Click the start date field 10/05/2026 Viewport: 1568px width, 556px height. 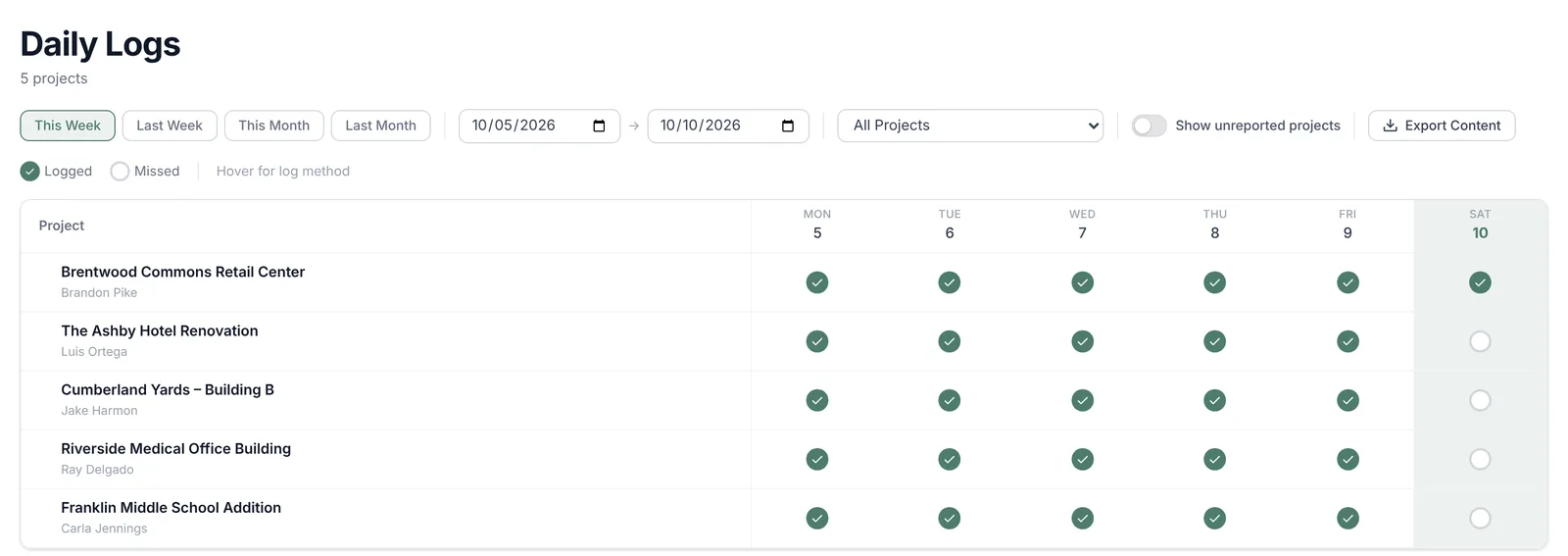(539, 126)
